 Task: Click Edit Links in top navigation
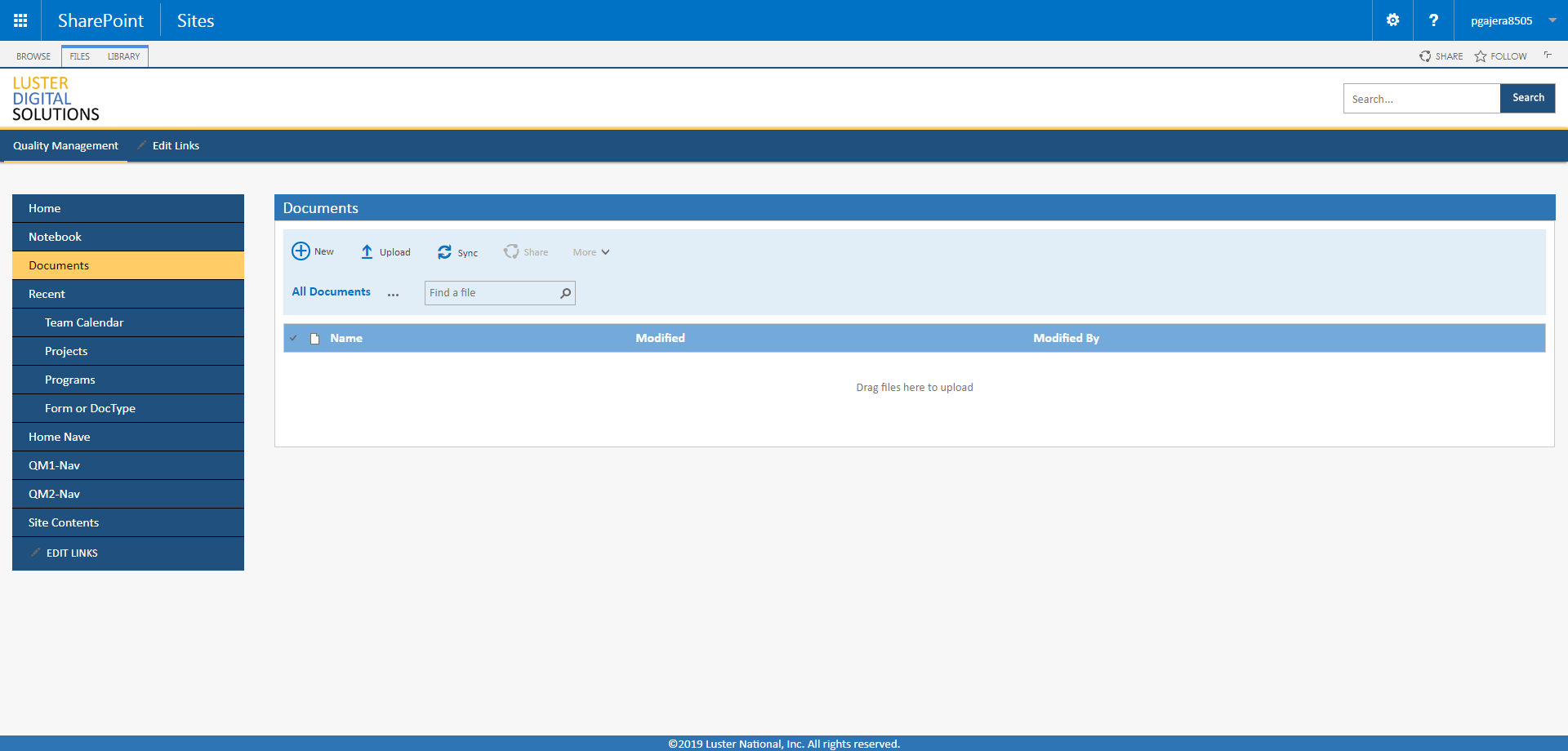coord(176,145)
